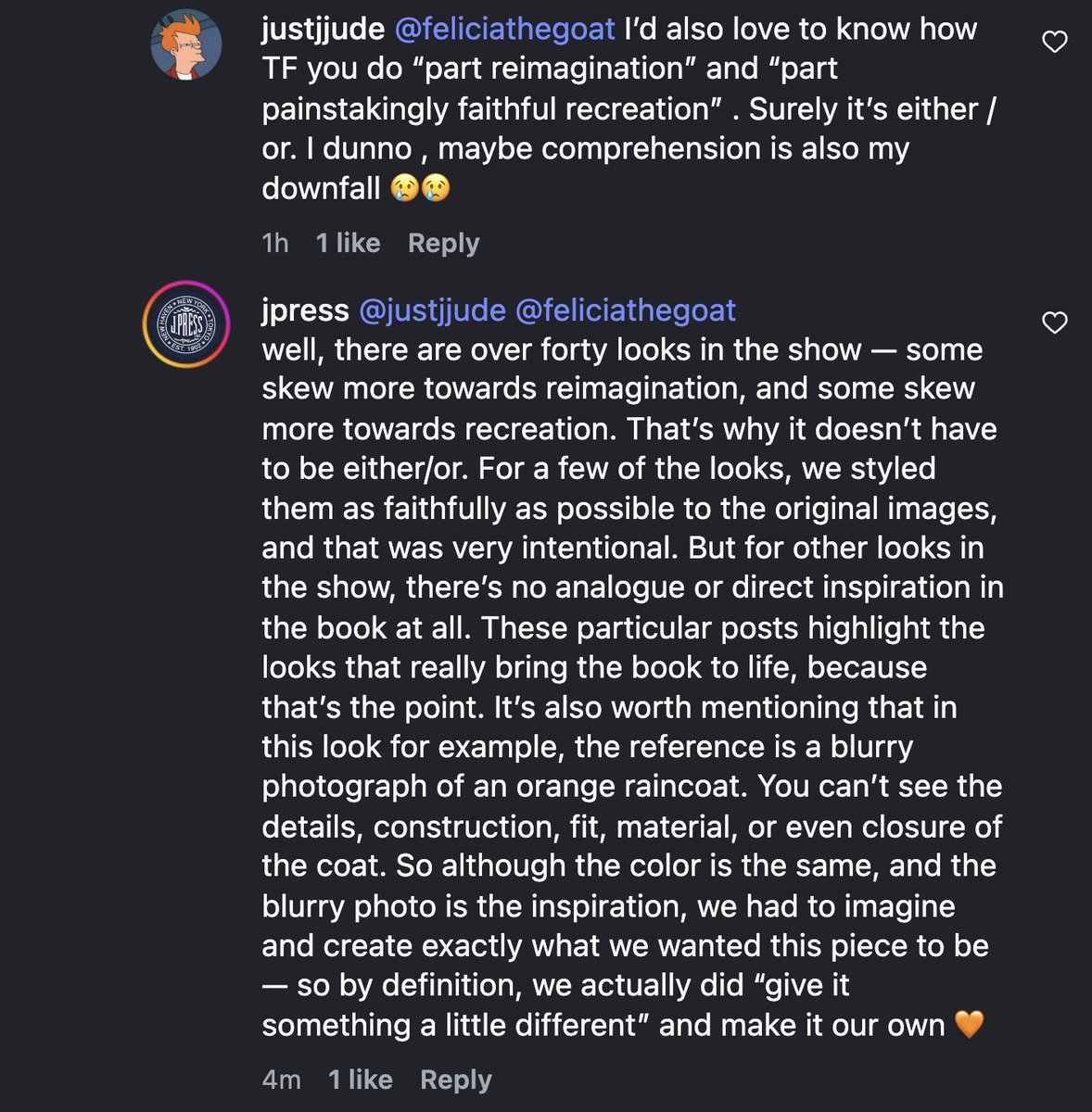Show who liked jpress's reply
The height and width of the screenshot is (1112, 1092).
tap(360, 1080)
